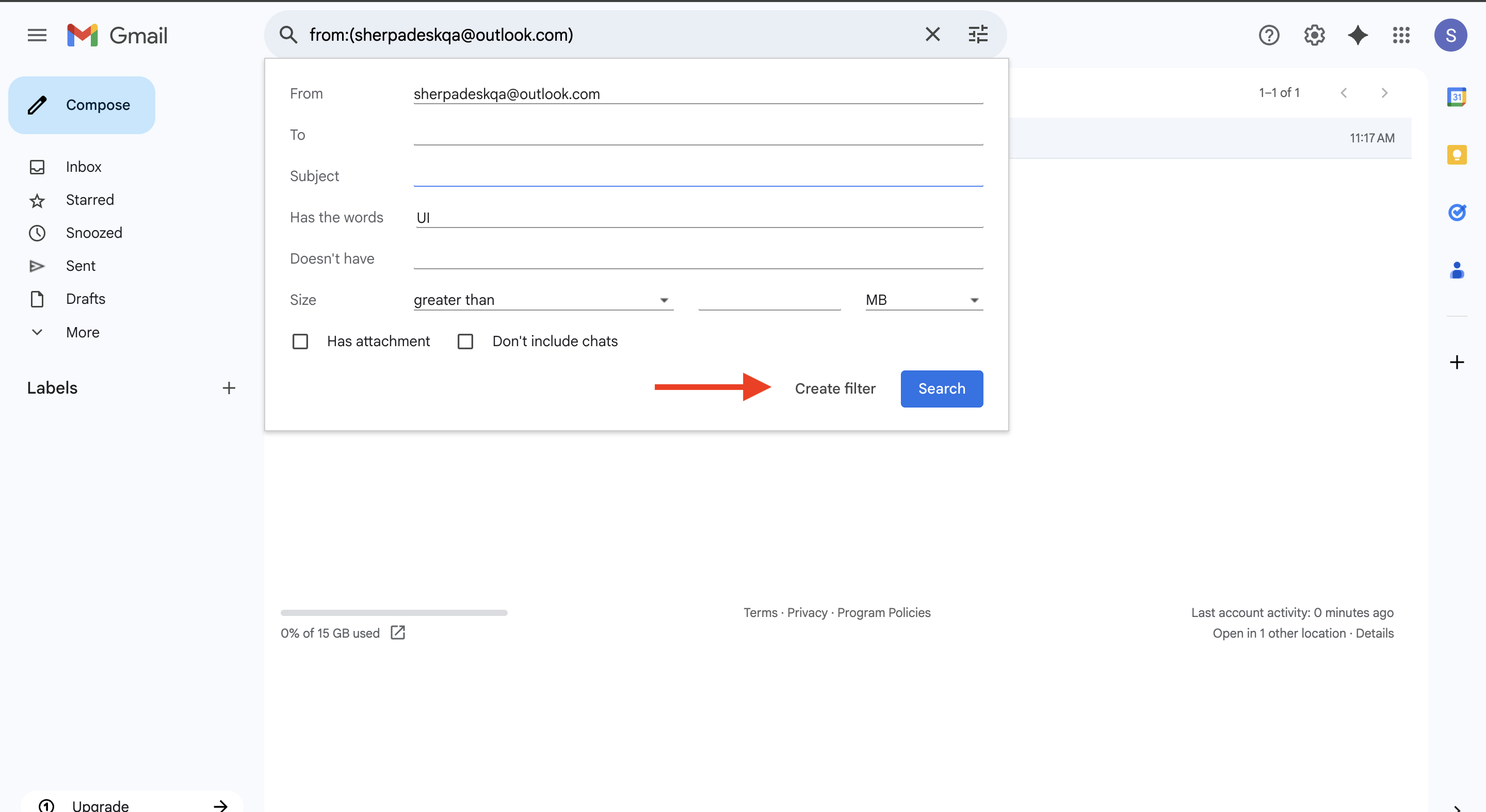Image resolution: width=1486 pixels, height=812 pixels.
Task: Create a new label with plus icon
Action: (x=229, y=388)
